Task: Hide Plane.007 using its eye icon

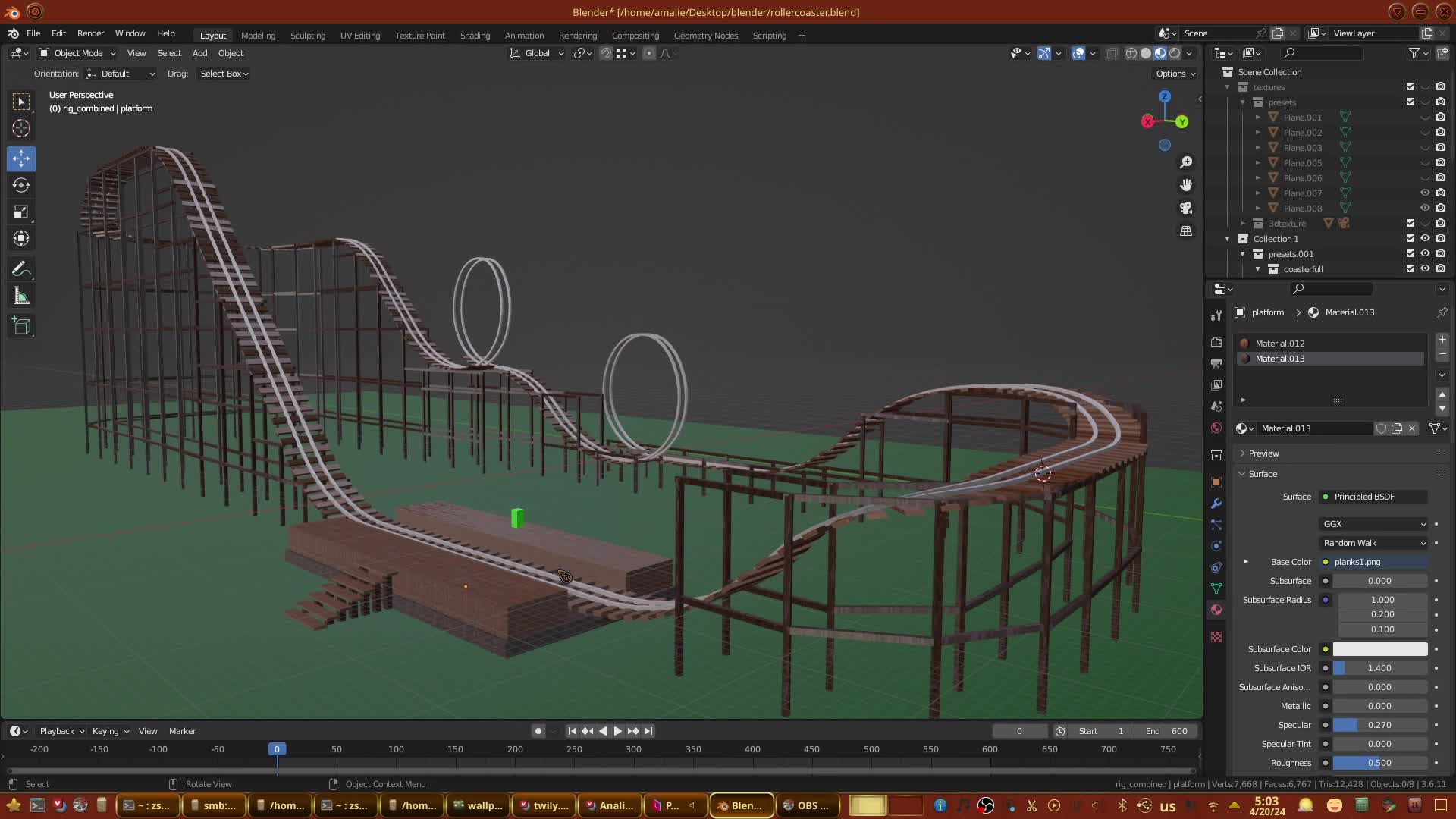Action: click(1425, 193)
